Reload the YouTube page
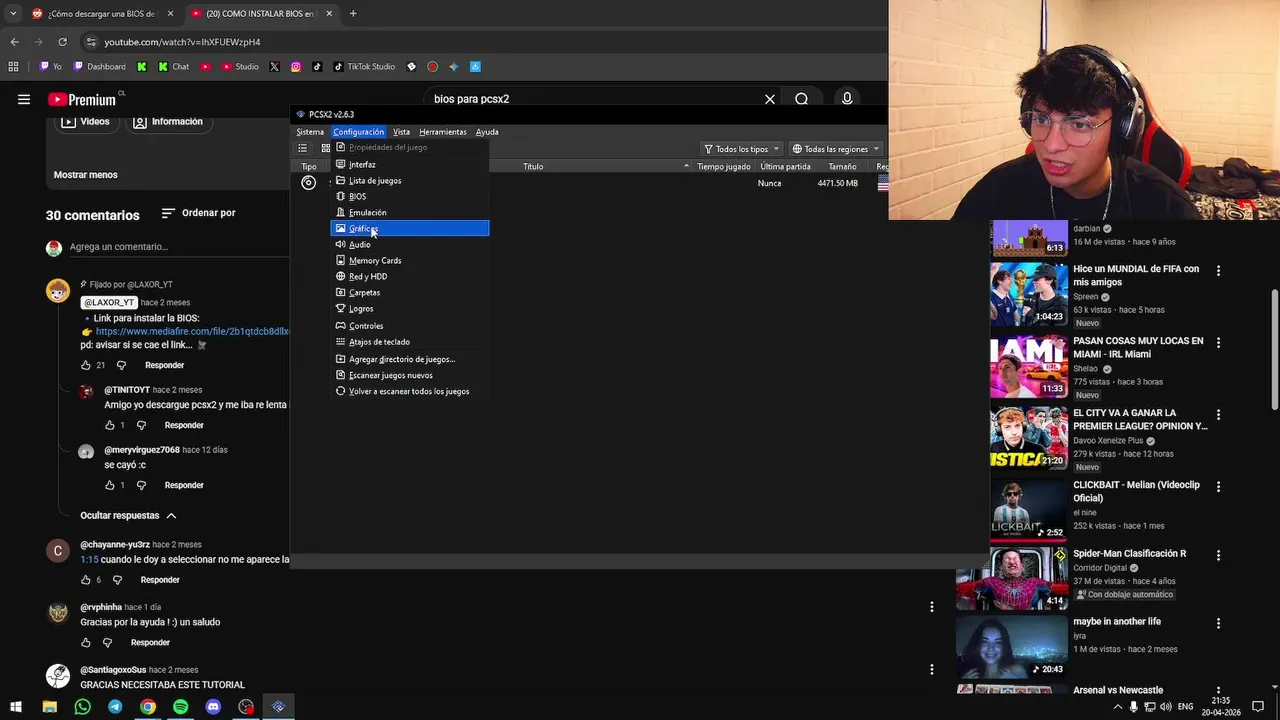 coord(62,42)
